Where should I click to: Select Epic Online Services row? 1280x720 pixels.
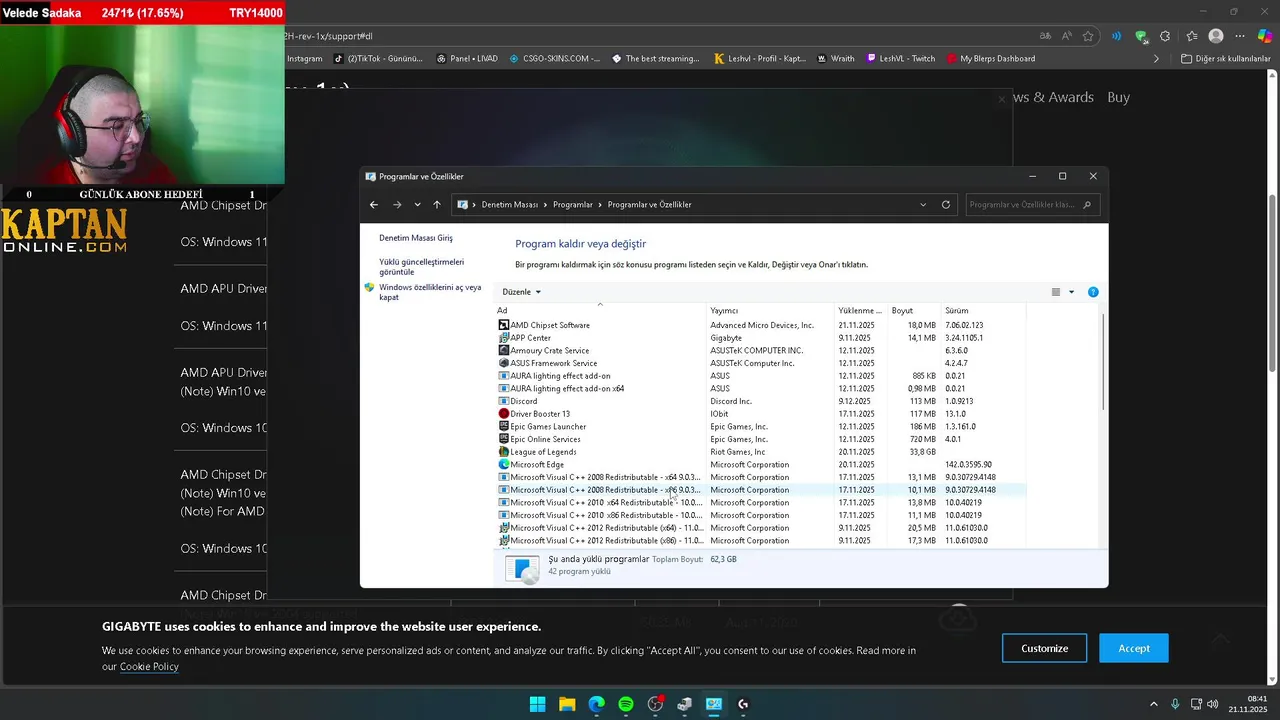pyautogui.click(x=761, y=439)
